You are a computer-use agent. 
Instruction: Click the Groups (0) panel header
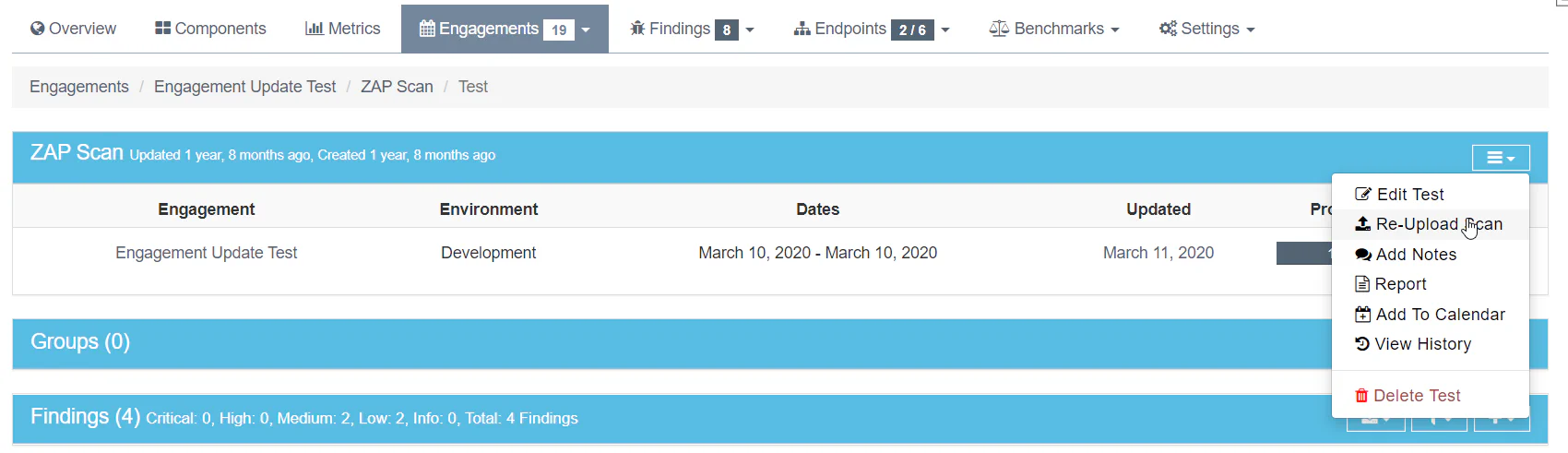[x=80, y=342]
